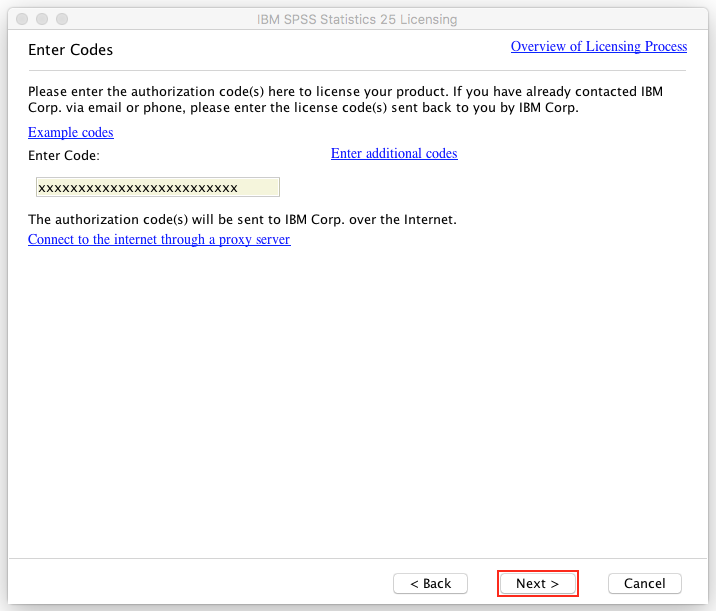Click the Enter Codes heading
Viewport: 716px width, 611px height.
[x=70, y=50]
